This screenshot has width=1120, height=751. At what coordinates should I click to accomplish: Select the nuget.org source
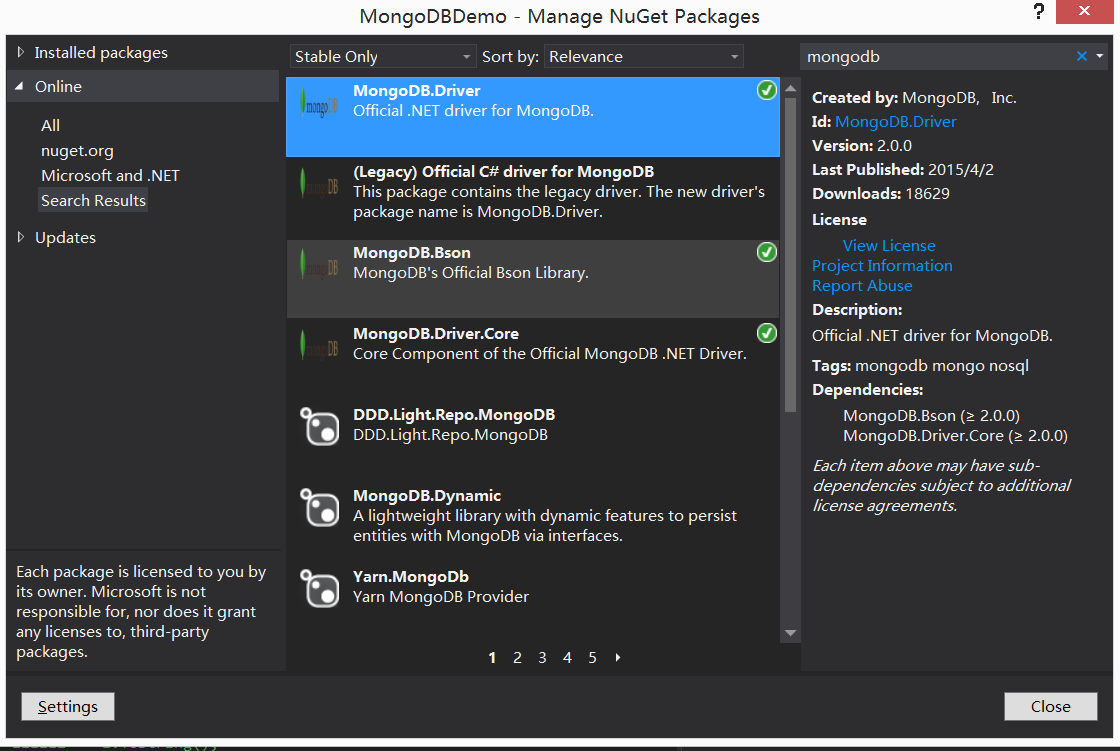[77, 151]
